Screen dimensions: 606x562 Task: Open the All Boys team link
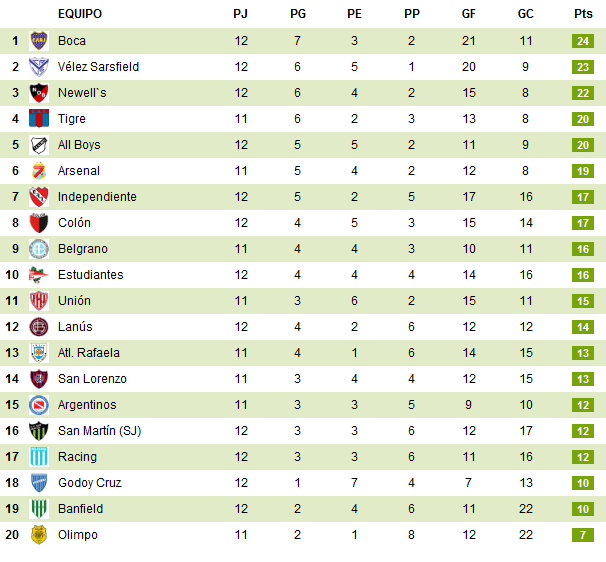click(79, 145)
